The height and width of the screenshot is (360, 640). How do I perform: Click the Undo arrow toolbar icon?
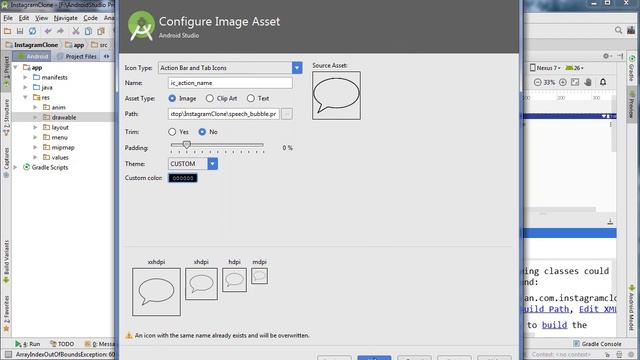[48, 31]
